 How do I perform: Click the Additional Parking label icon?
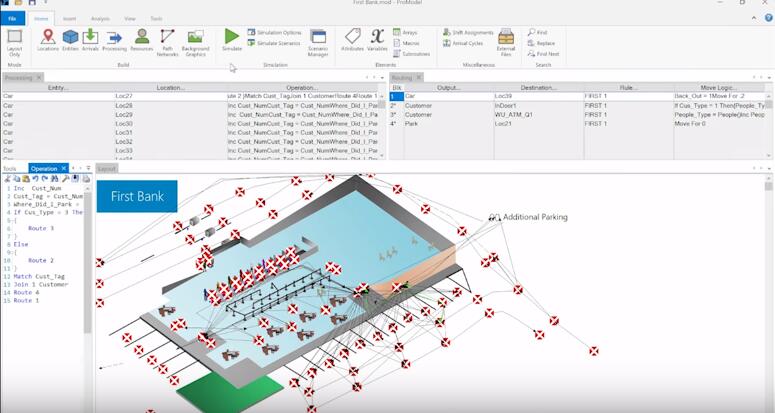click(x=494, y=217)
